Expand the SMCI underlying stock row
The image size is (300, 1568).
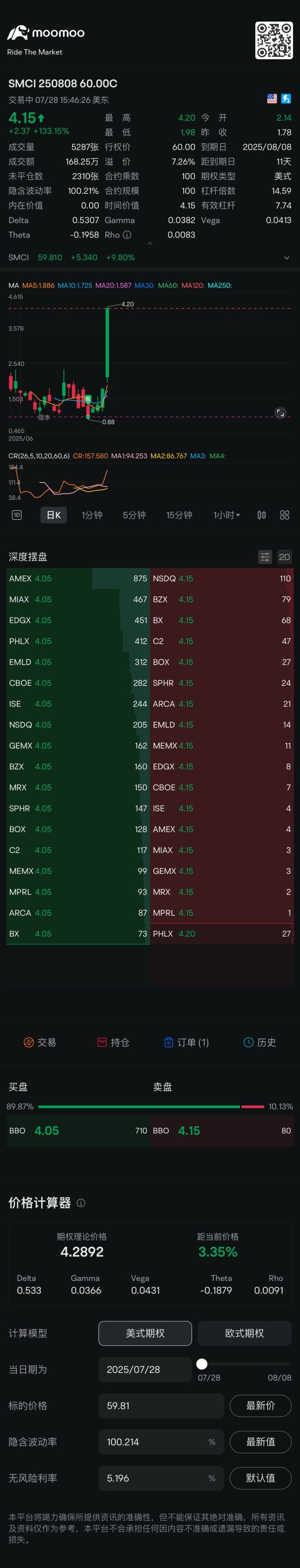point(150,257)
